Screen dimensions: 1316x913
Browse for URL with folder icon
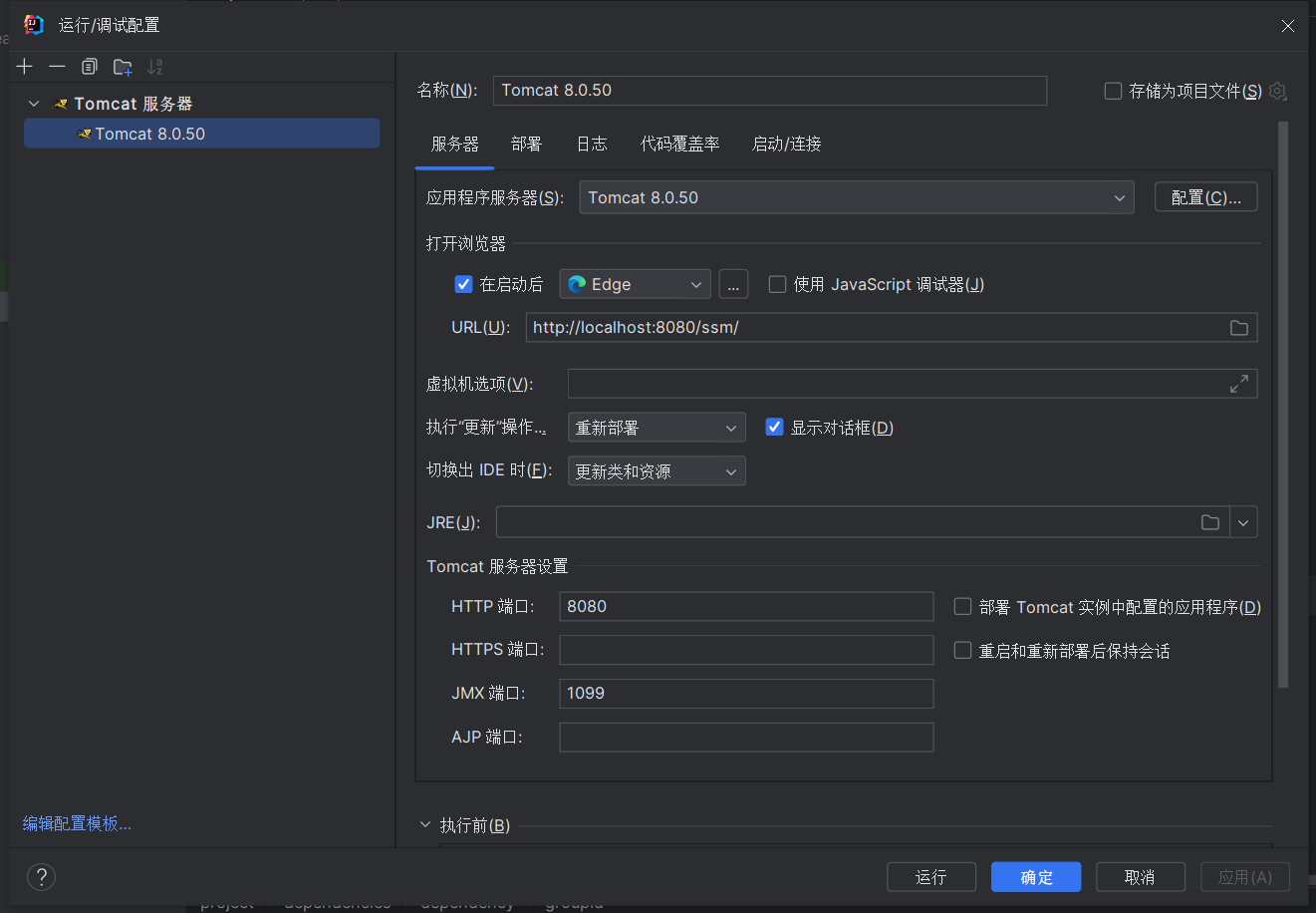(x=1239, y=328)
